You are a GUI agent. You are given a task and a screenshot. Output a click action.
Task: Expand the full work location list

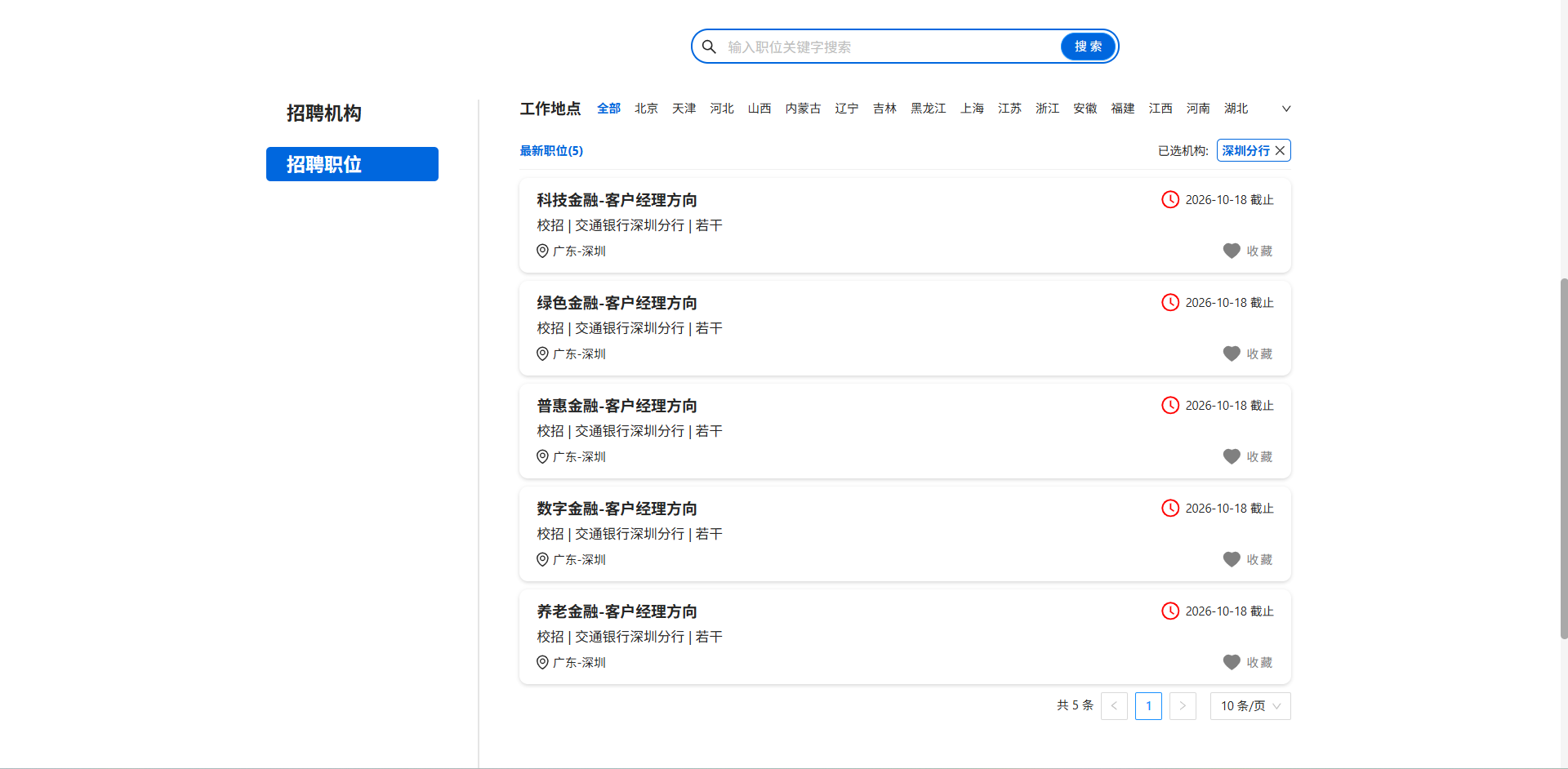(x=1286, y=109)
